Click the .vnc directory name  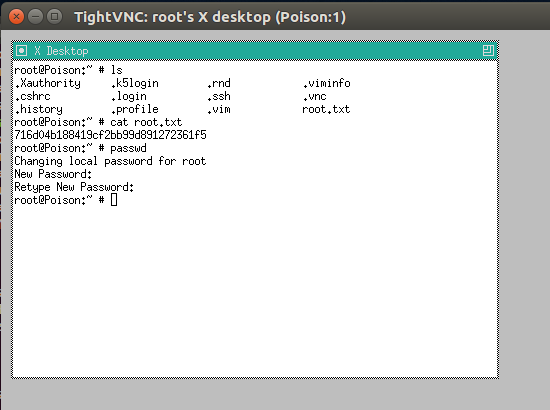[315, 96]
